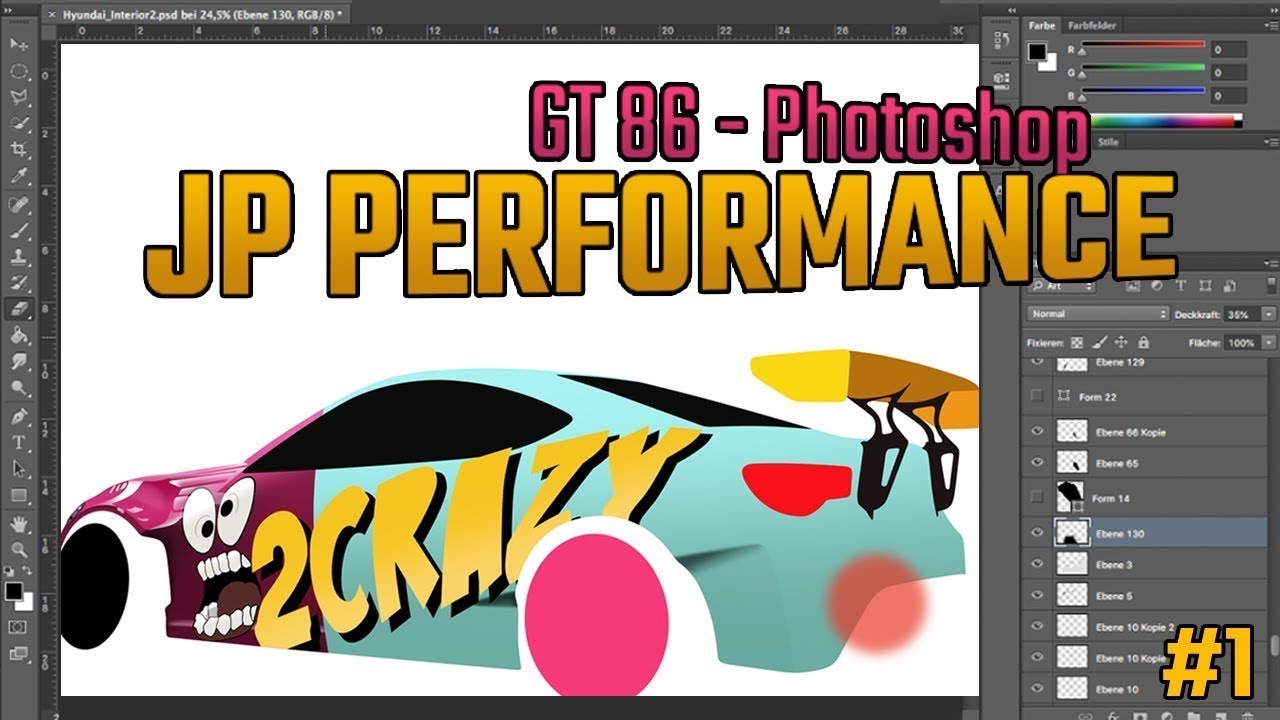This screenshot has height=720, width=1280.
Task: Select the Eyedropper tool
Action: click(x=19, y=177)
